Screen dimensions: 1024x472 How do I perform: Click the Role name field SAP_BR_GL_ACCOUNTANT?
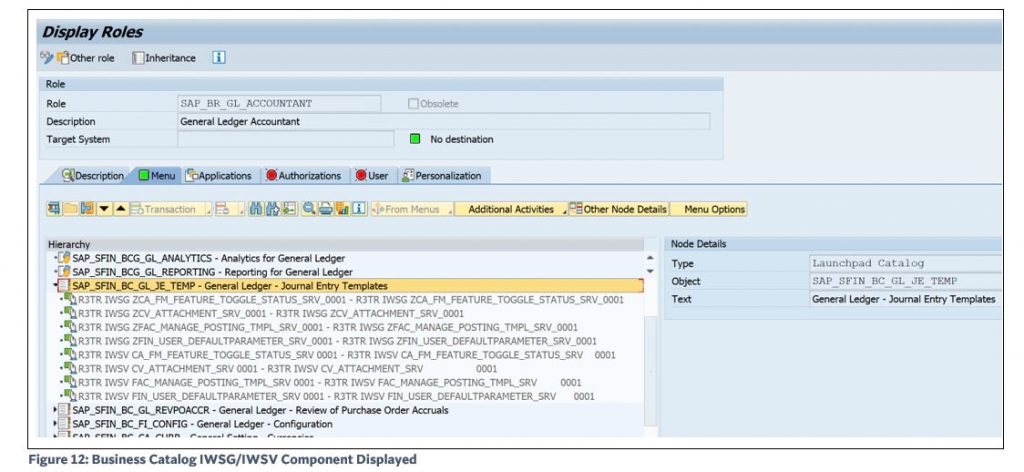point(279,103)
